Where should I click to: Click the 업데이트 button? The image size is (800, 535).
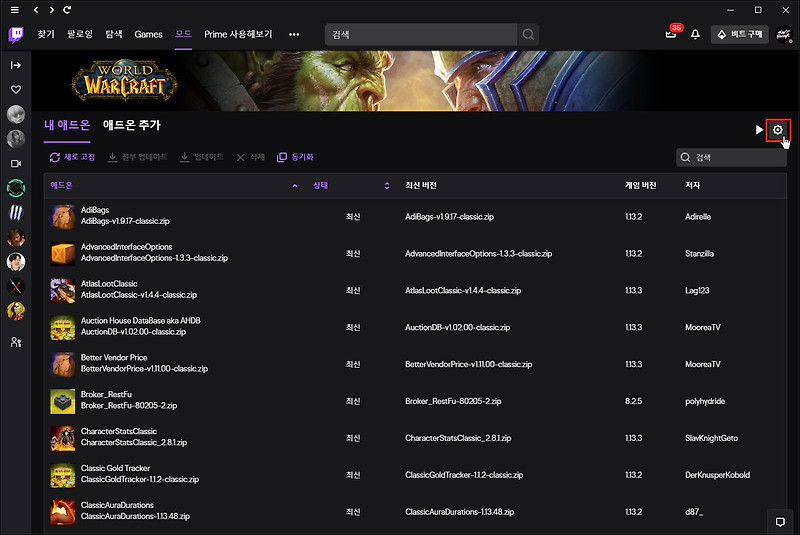tap(202, 157)
